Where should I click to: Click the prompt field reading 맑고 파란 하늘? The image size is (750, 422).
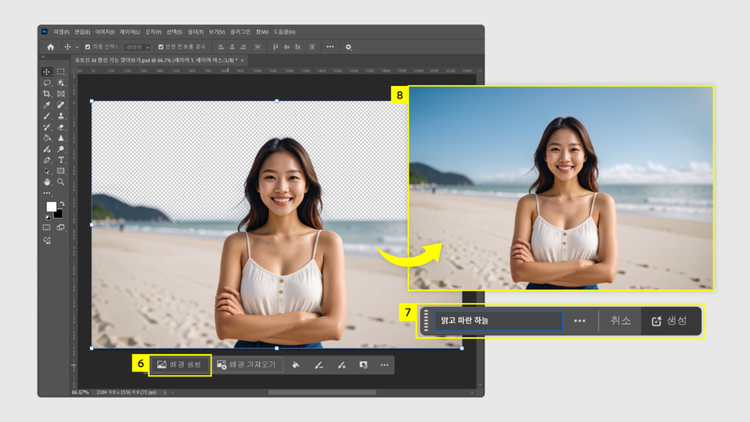click(x=498, y=321)
